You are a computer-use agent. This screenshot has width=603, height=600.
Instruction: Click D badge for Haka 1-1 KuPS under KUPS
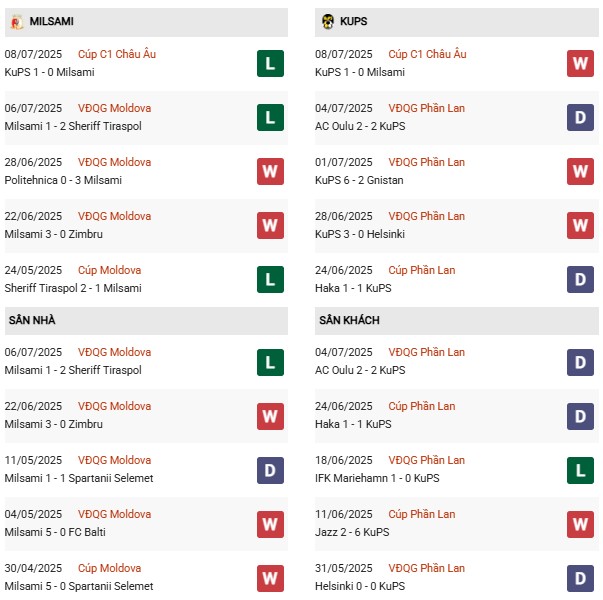[580, 280]
